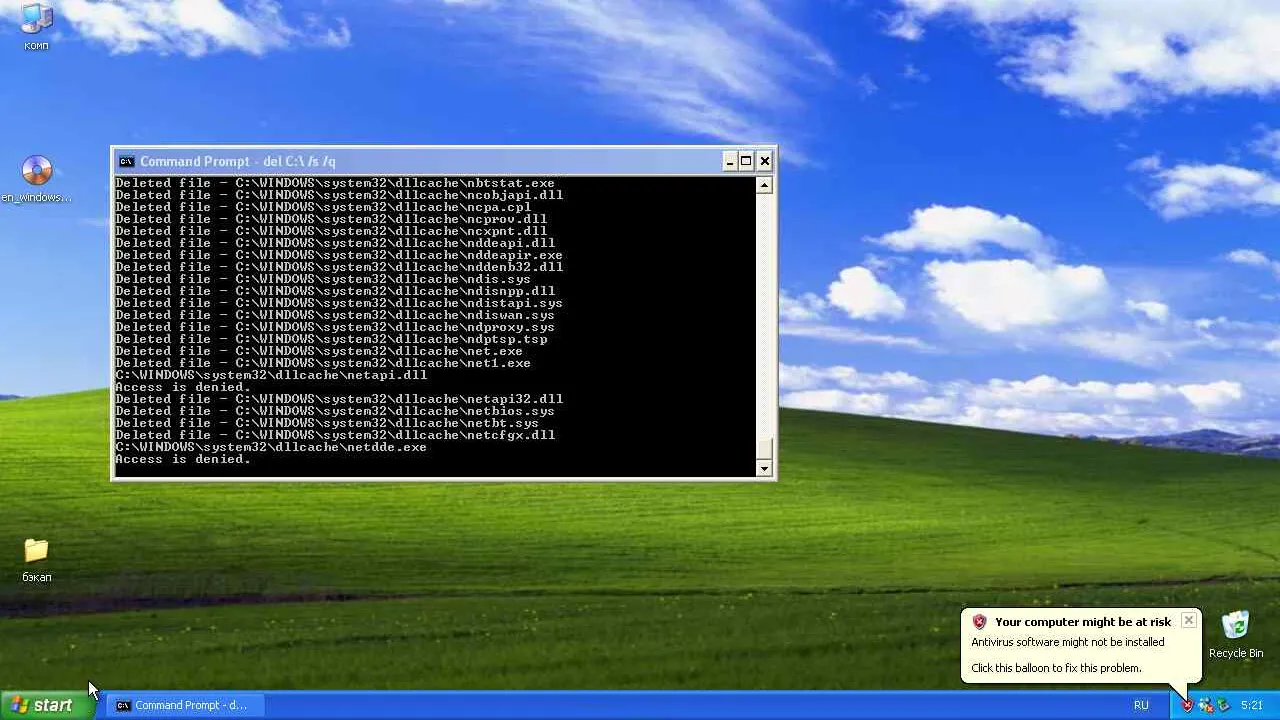Click the 'Your computer might be at risk' balloon title
1280x720 pixels.
pyautogui.click(x=1083, y=622)
